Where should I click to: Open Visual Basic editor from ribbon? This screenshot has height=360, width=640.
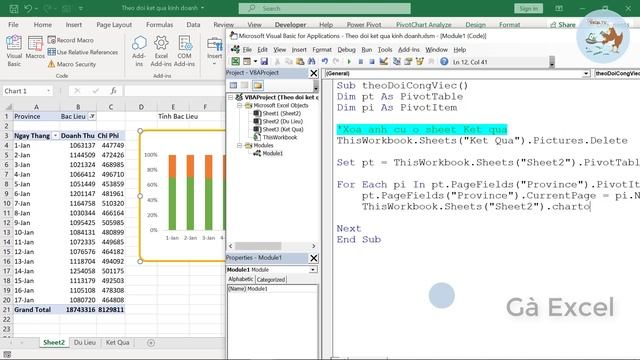[14, 51]
